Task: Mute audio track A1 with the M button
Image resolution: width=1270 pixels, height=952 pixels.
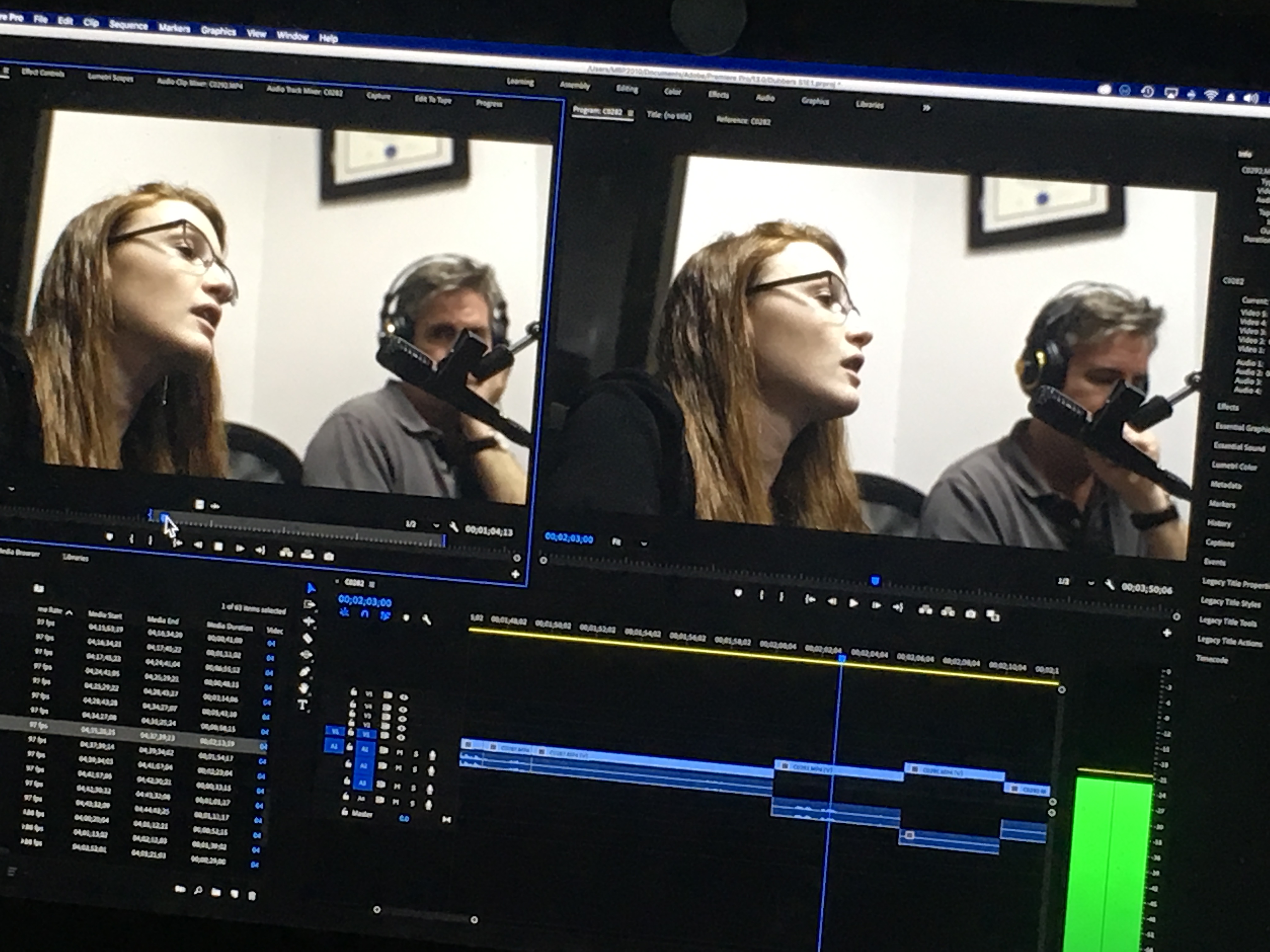Action: [400, 752]
